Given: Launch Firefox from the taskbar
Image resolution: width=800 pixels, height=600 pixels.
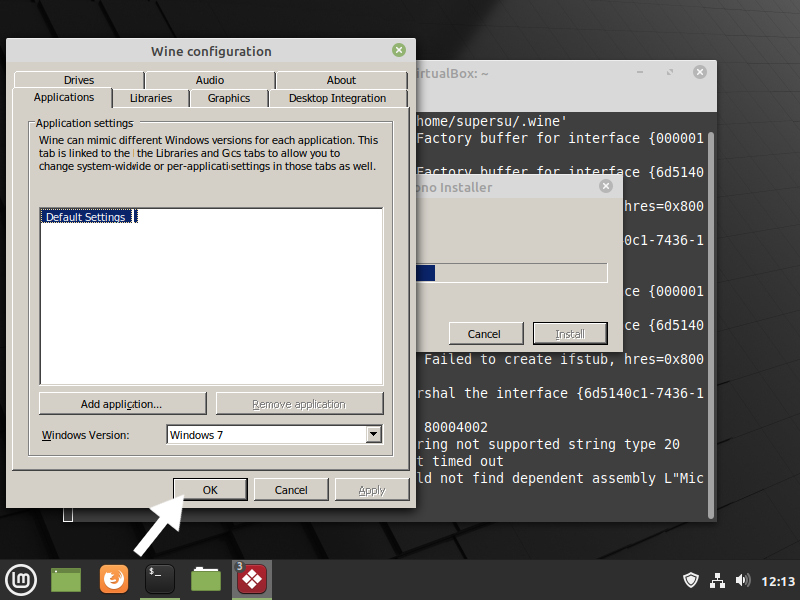Looking at the screenshot, I should click(113, 580).
